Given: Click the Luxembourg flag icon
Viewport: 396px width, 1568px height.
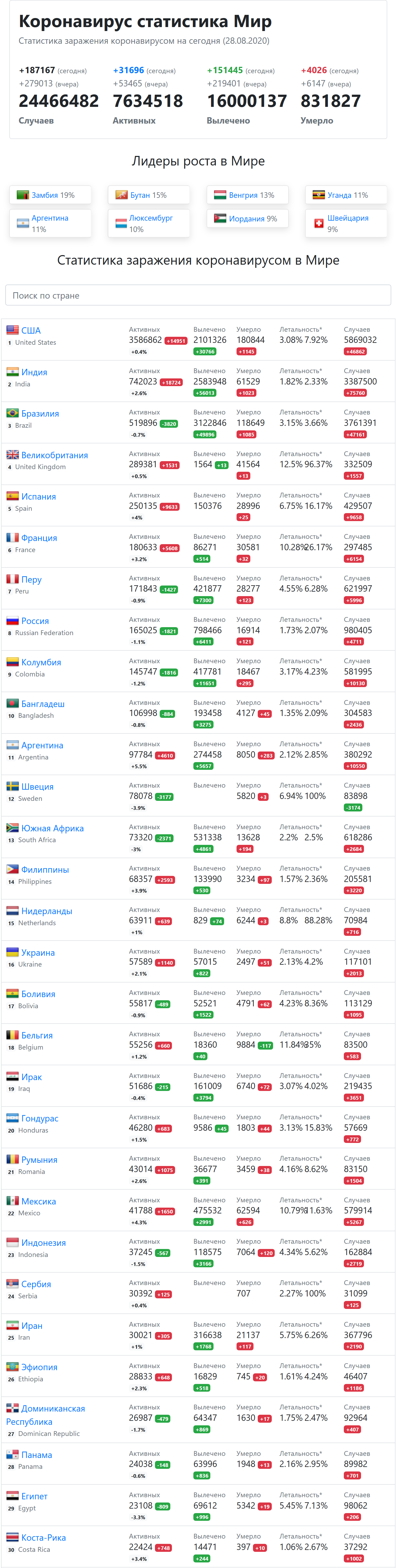Looking at the screenshot, I should (122, 223).
